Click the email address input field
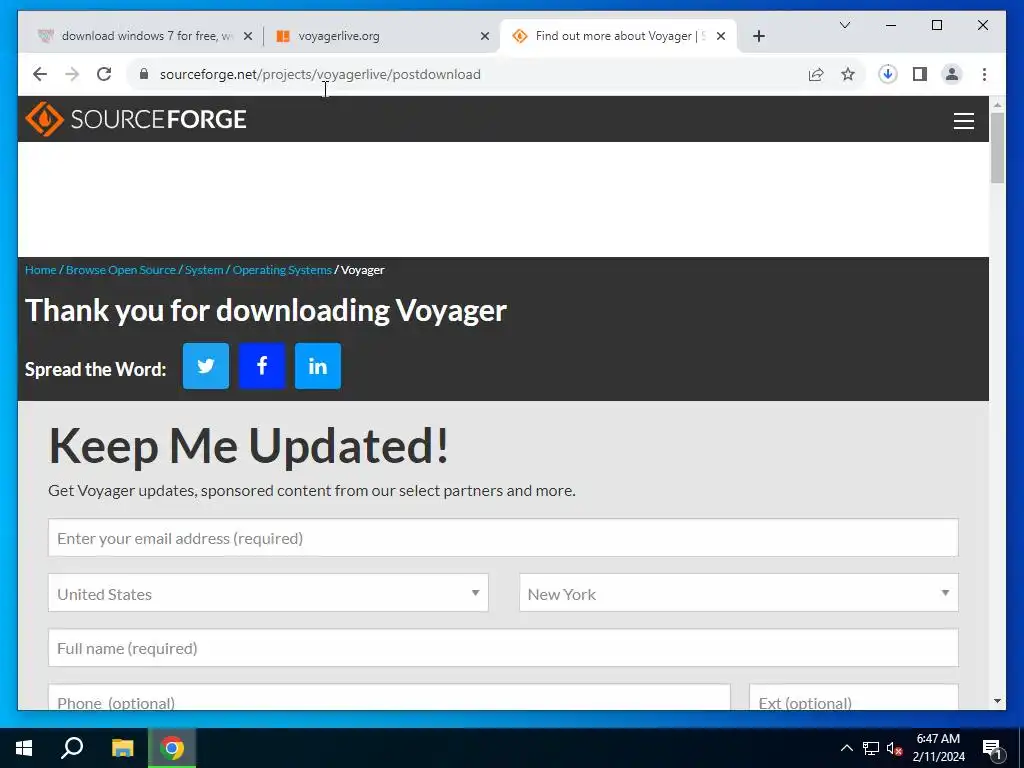1024x768 pixels. (x=503, y=538)
